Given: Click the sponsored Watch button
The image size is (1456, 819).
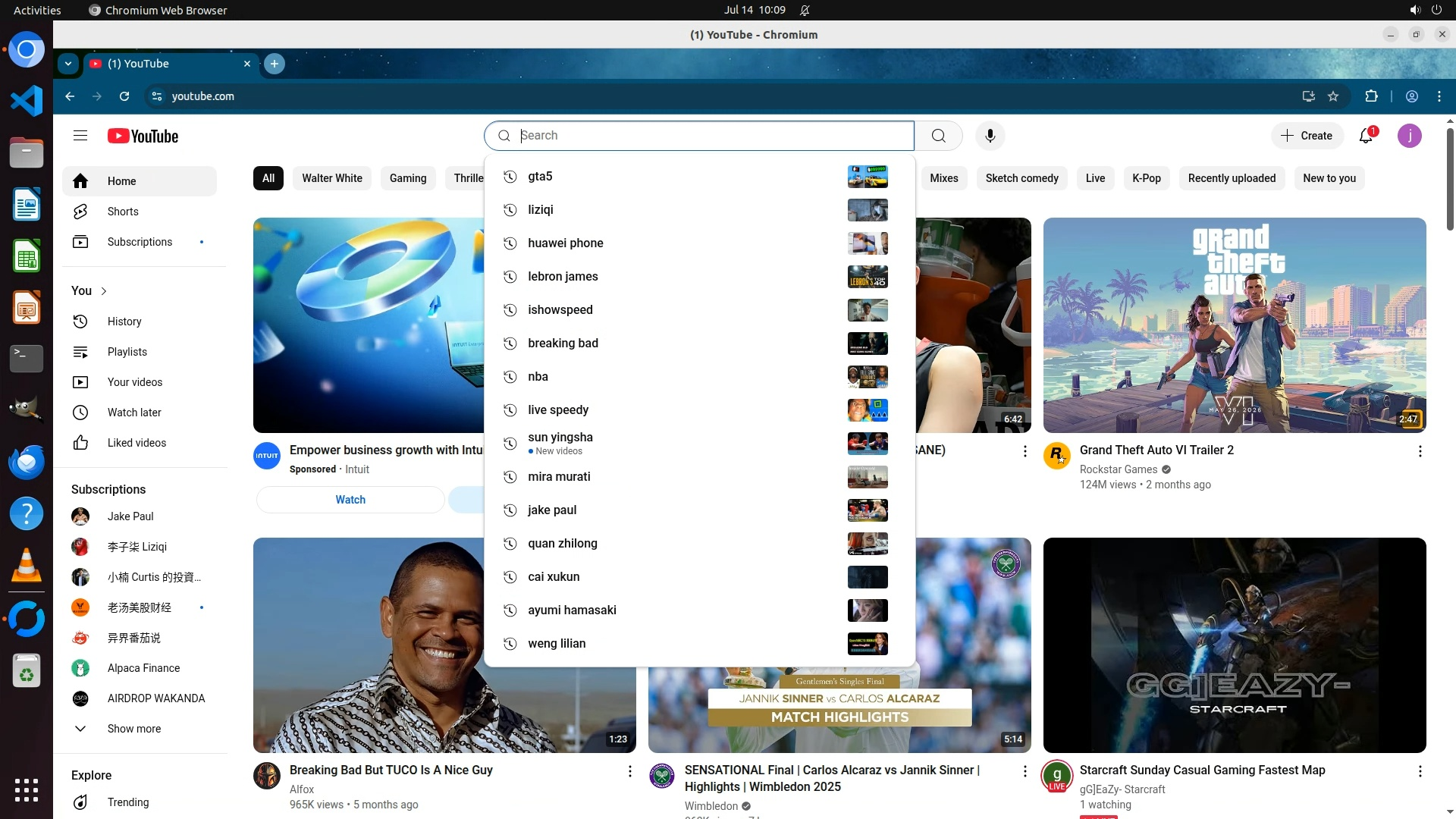Looking at the screenshot, I should point(350,500).
